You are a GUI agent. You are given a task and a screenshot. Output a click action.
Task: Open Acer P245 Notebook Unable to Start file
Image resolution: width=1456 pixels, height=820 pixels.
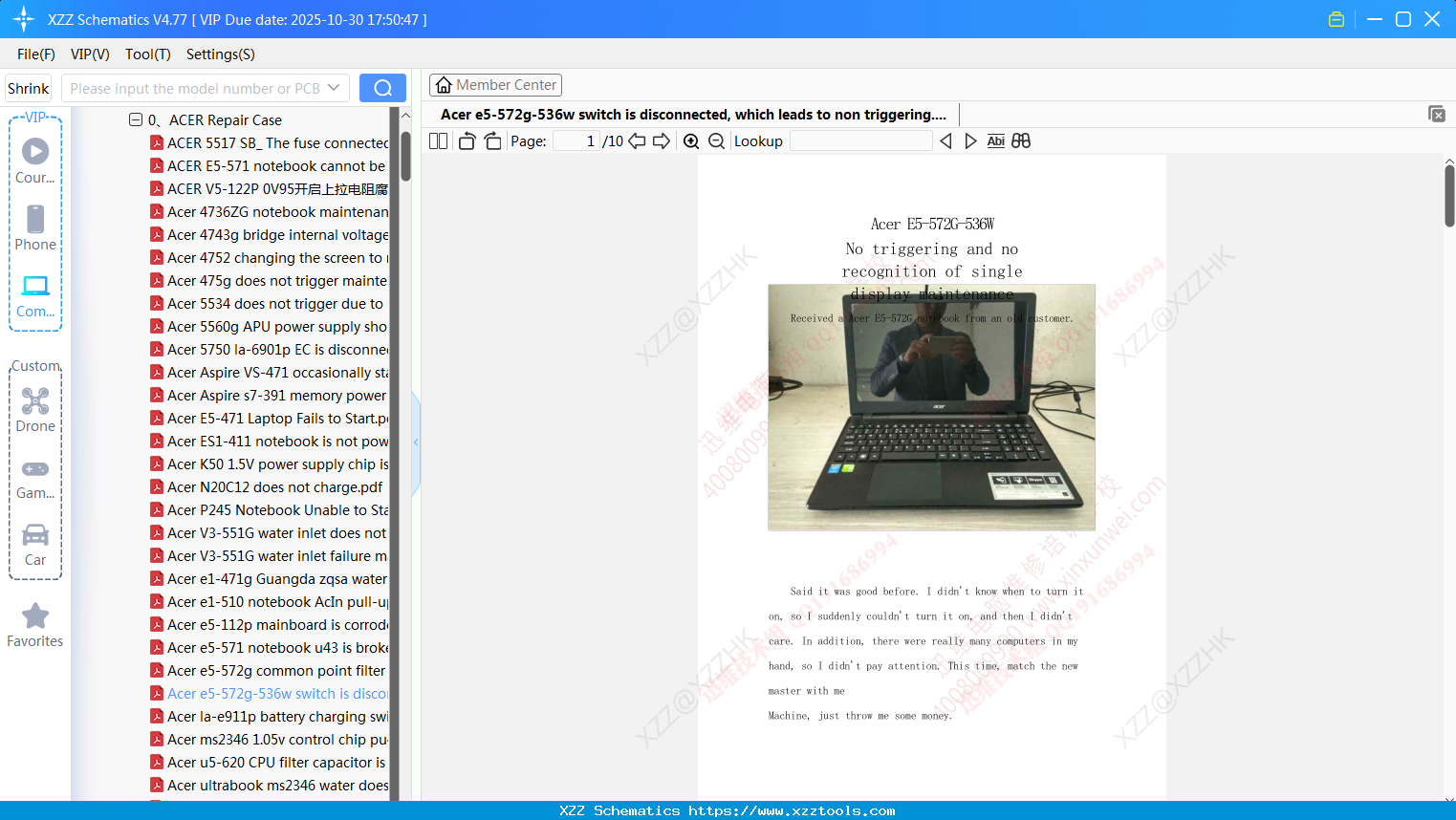(269, 510)
